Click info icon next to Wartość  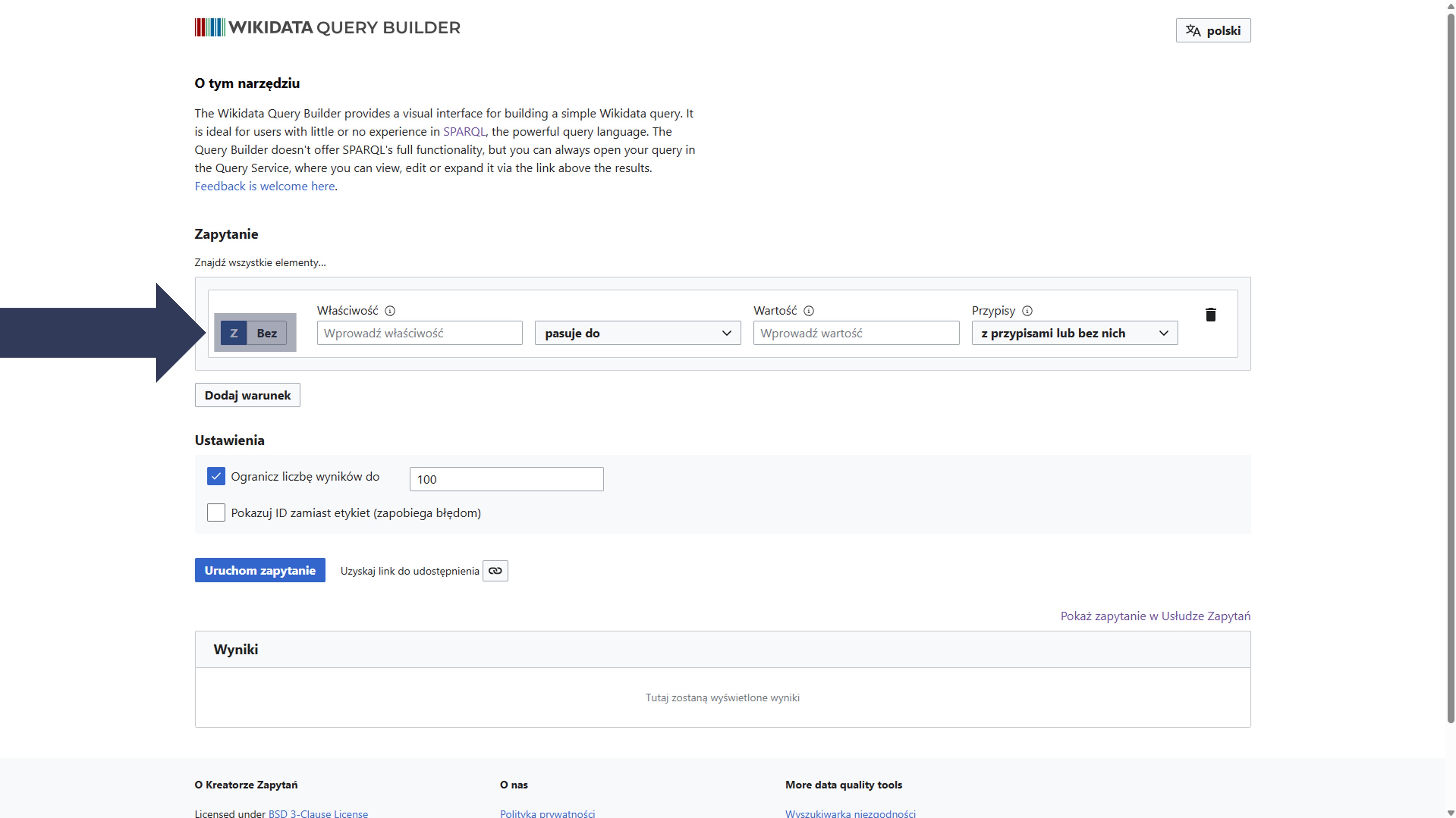[808, 311]
